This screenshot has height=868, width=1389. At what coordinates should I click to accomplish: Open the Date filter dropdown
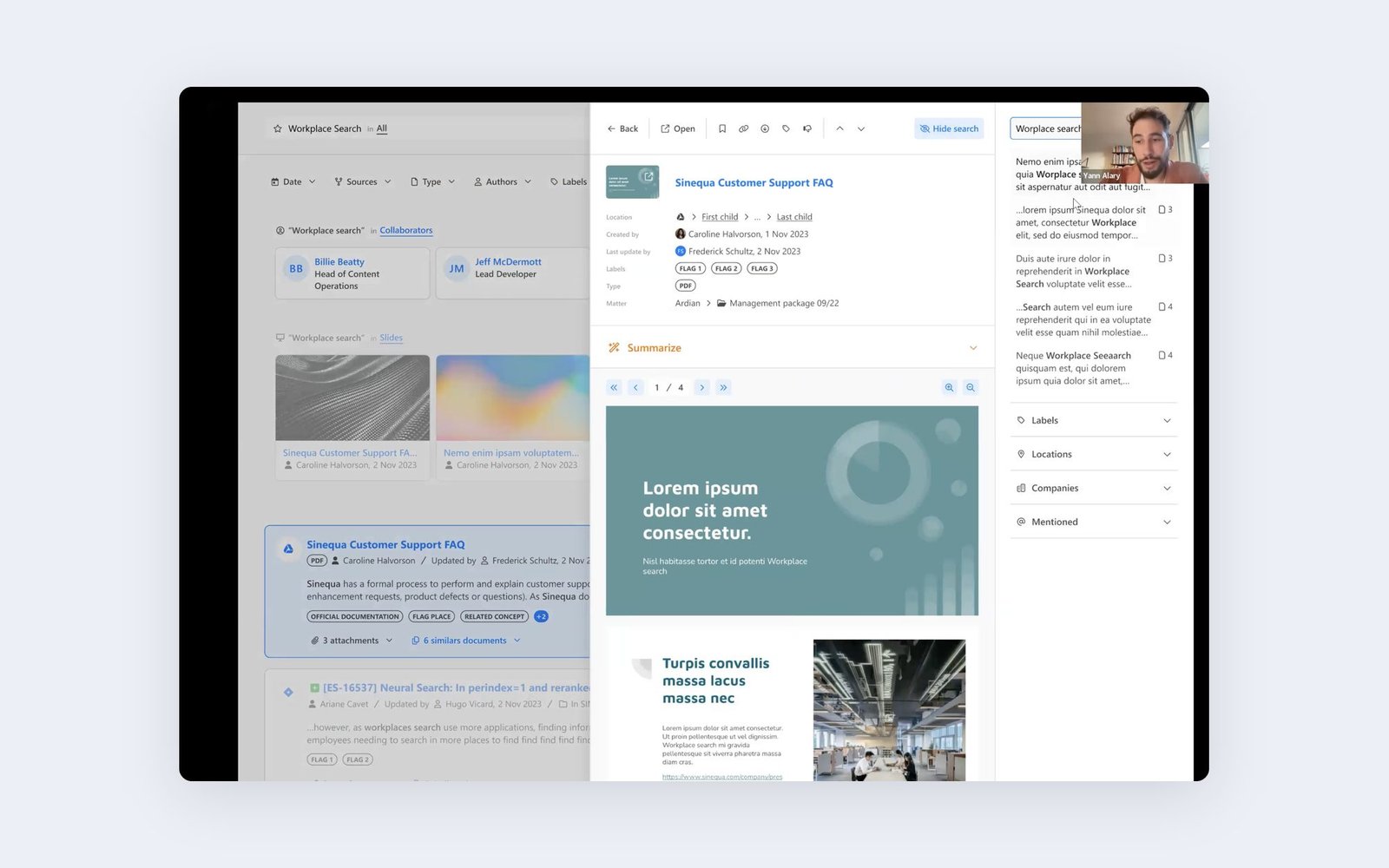click(293, 181)
